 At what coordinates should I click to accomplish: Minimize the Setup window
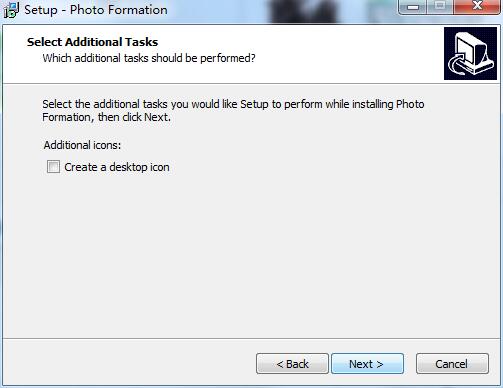click(413, 7)
